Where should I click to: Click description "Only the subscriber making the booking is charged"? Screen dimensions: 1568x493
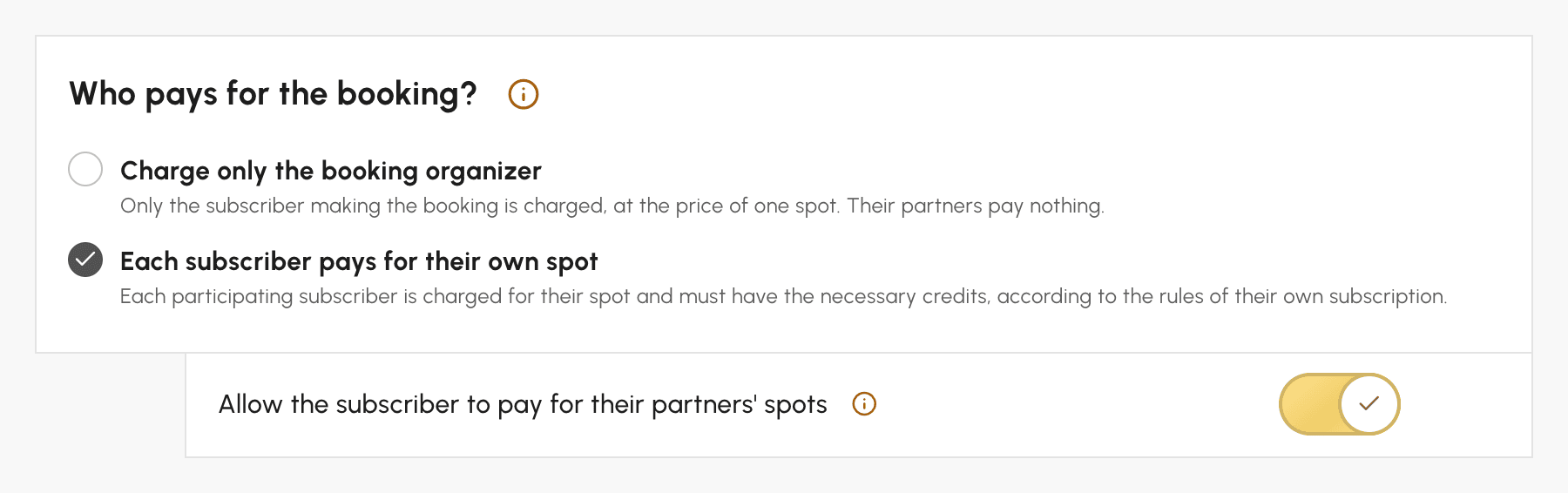(x=362, y=206)
